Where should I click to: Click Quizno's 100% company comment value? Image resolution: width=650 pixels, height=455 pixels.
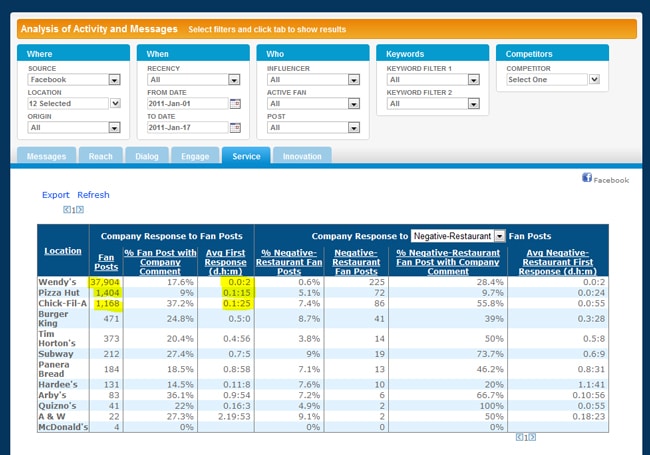[x=491, y=406]
